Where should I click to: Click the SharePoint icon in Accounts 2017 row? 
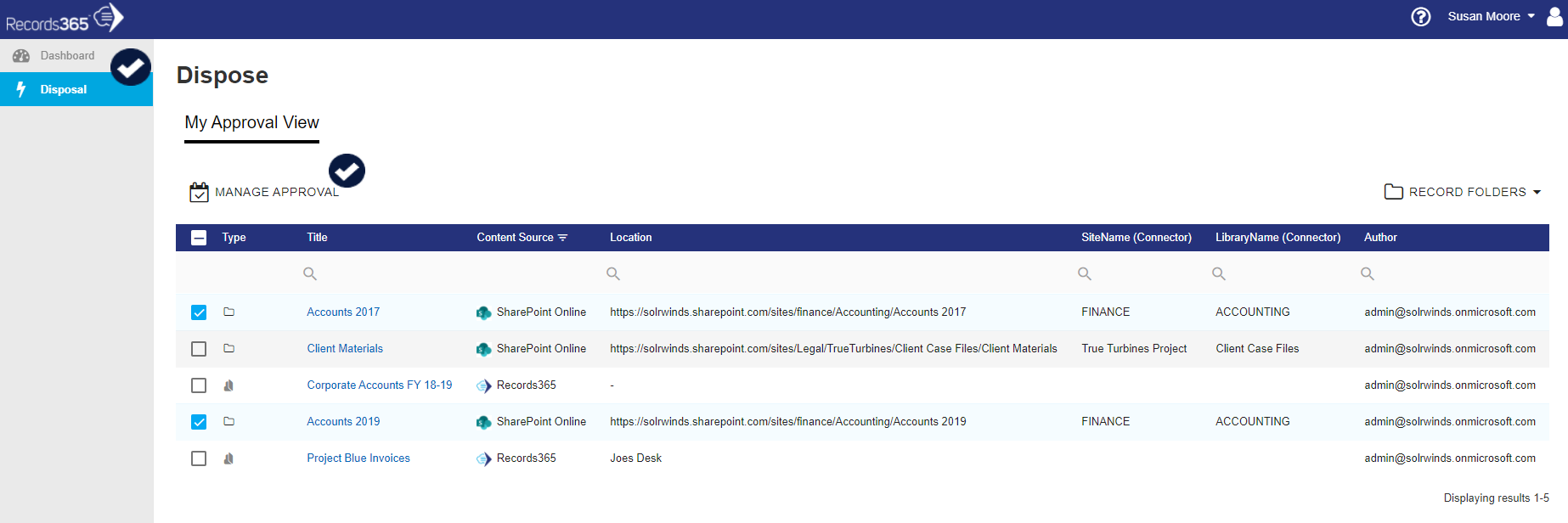click(483, 312)
